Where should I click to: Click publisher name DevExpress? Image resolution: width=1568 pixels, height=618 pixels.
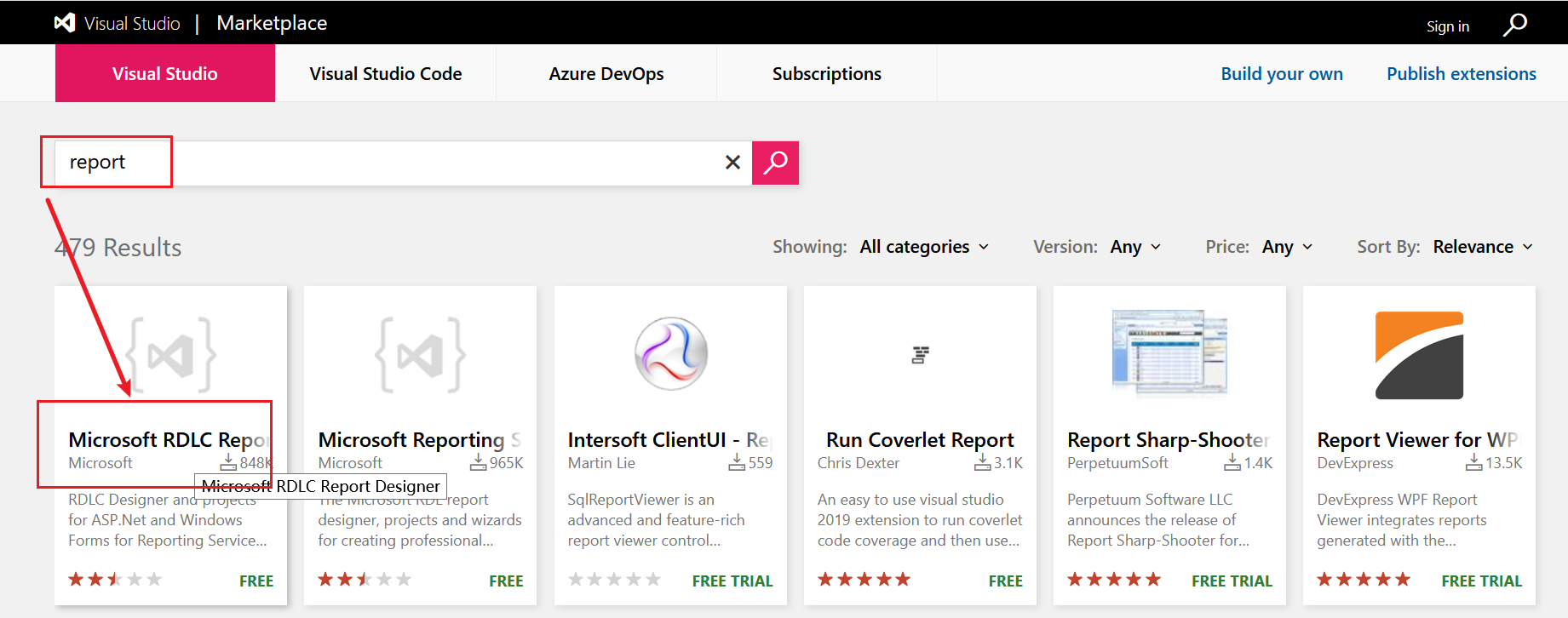click(x=1355, y=463)
